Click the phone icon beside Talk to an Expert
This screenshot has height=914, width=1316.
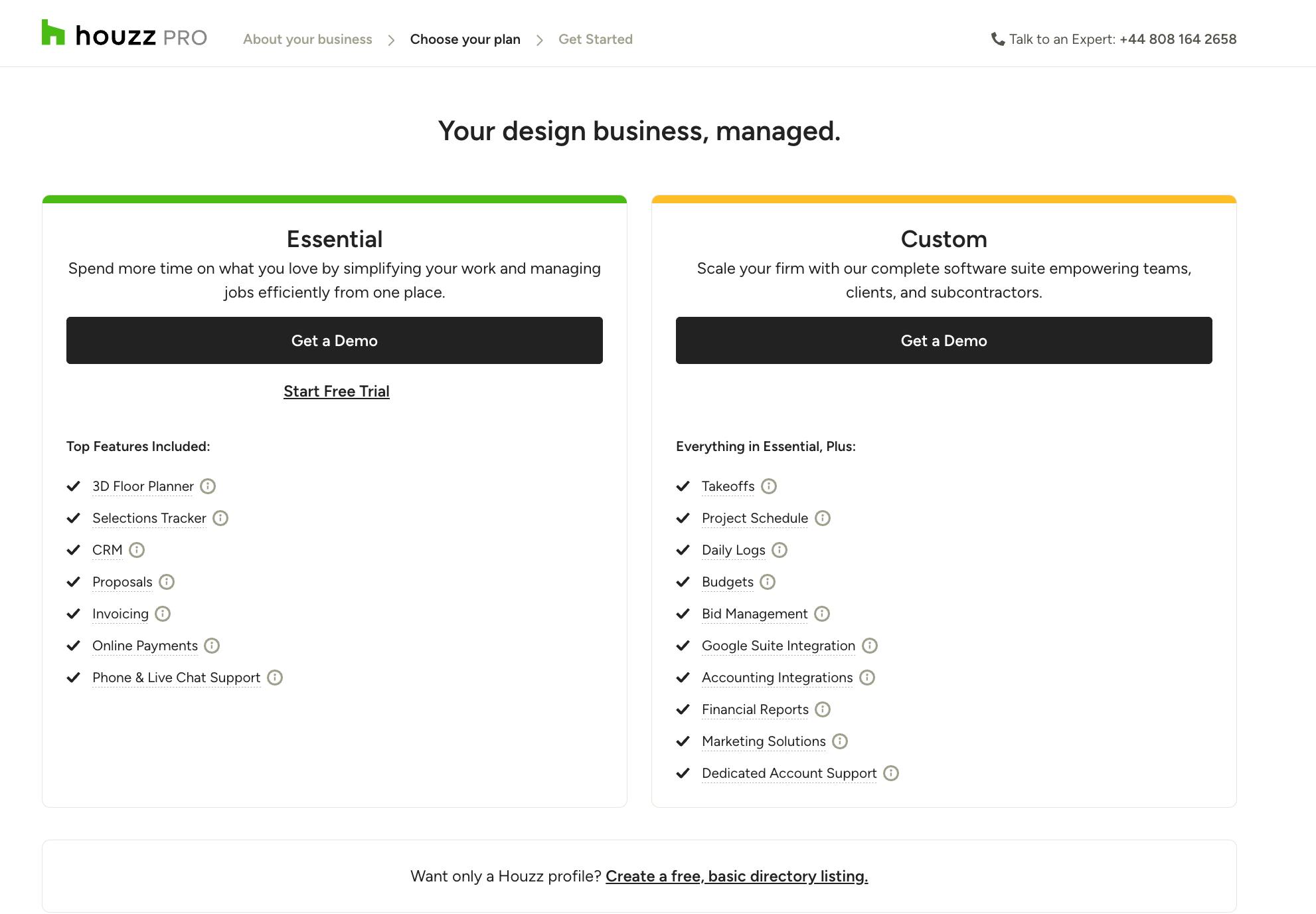point(997,39)
